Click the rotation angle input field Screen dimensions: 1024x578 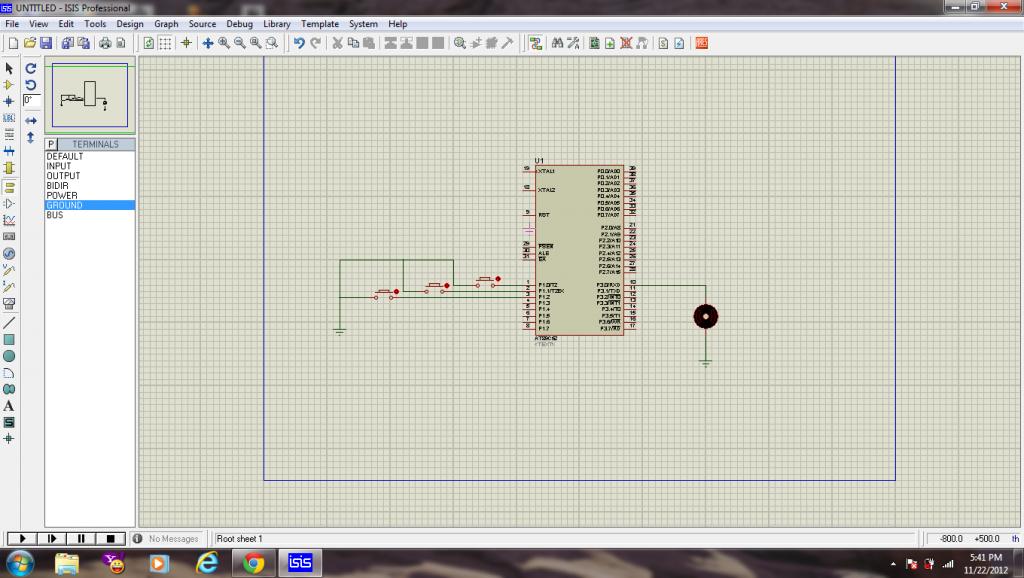click(x=31, y=101)
